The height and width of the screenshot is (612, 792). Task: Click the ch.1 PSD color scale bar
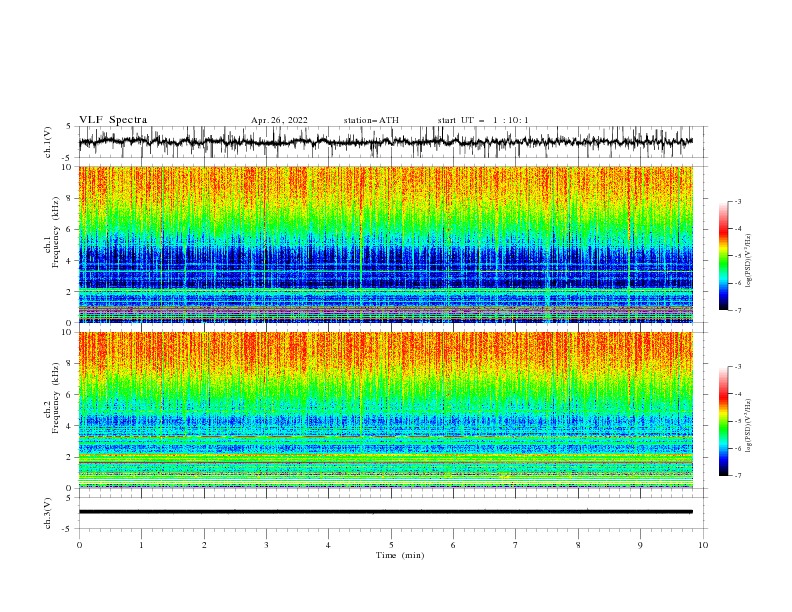[723, 256]
